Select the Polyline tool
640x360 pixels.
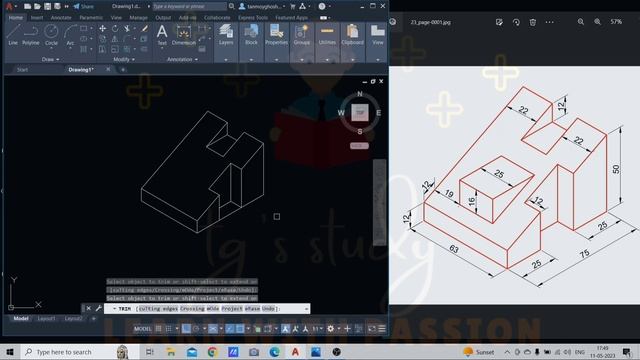(31, 34)
